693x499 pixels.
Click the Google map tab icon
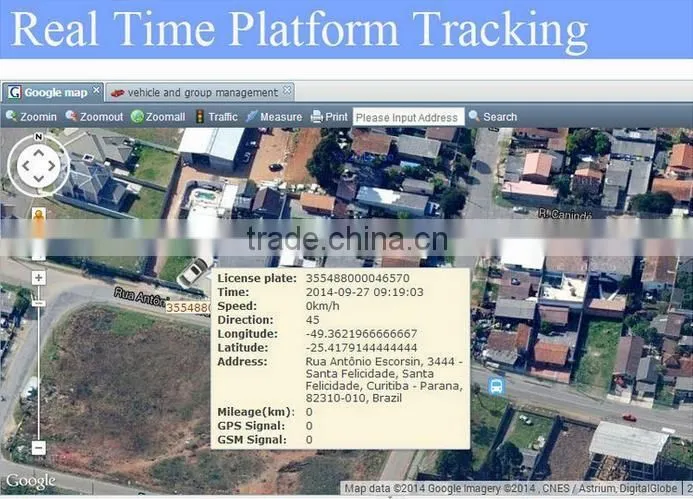(14, 92)
